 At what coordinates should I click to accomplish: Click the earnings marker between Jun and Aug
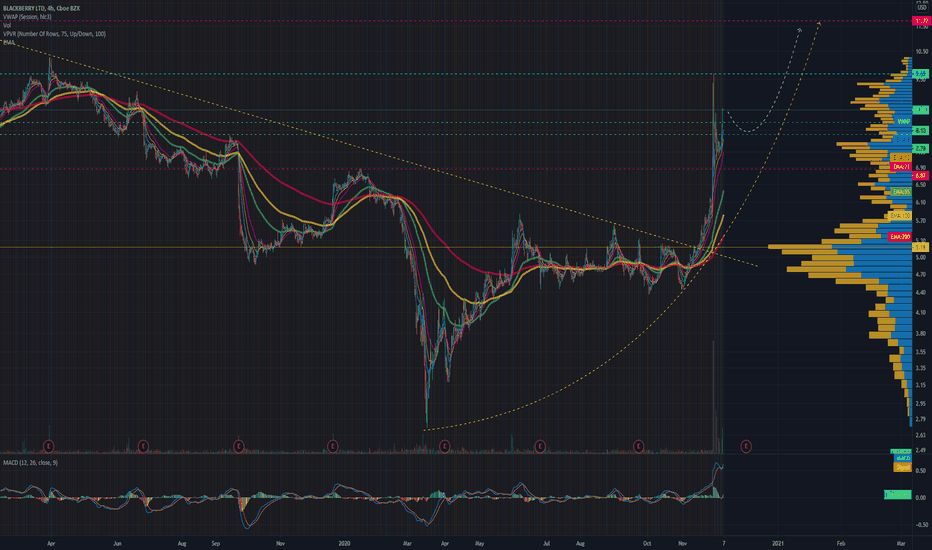[x=143, y=446]
